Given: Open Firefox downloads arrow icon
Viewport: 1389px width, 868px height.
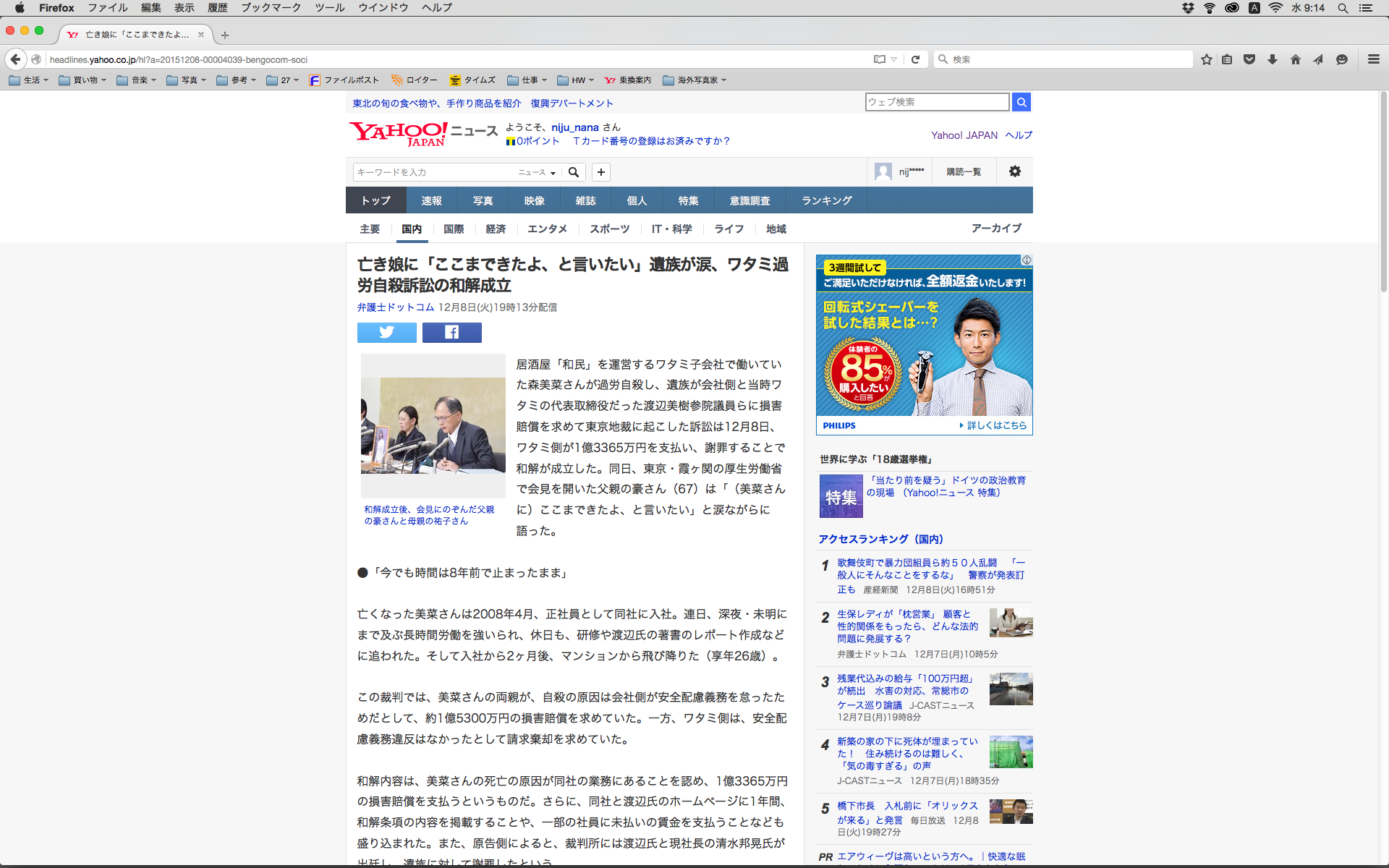Looking at the screenshot, I should (x=1273, y=59).
